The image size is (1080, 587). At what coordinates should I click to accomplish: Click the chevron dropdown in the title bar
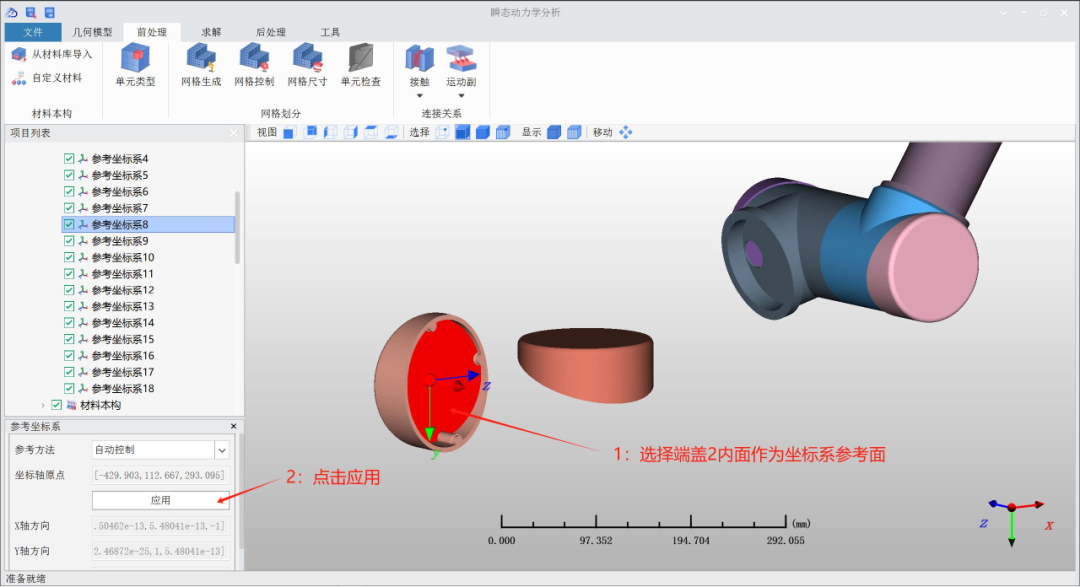pyautogui.click(x=1003, y=12)
